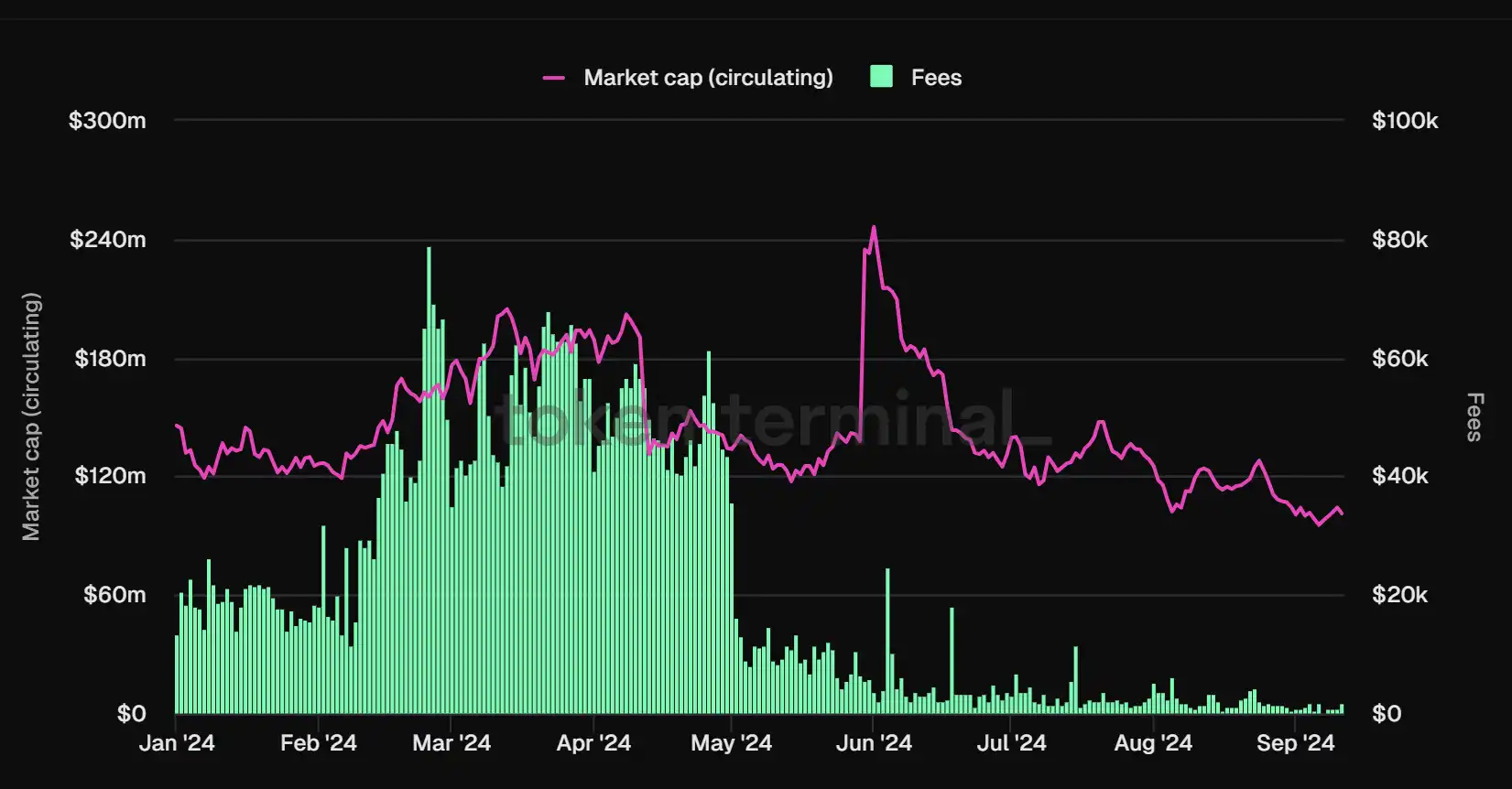The width and height of the screenshot is (1512, 789).
Task: Toggle the Market cap (circulating) legend label
Action: click(x=708, y=78)
